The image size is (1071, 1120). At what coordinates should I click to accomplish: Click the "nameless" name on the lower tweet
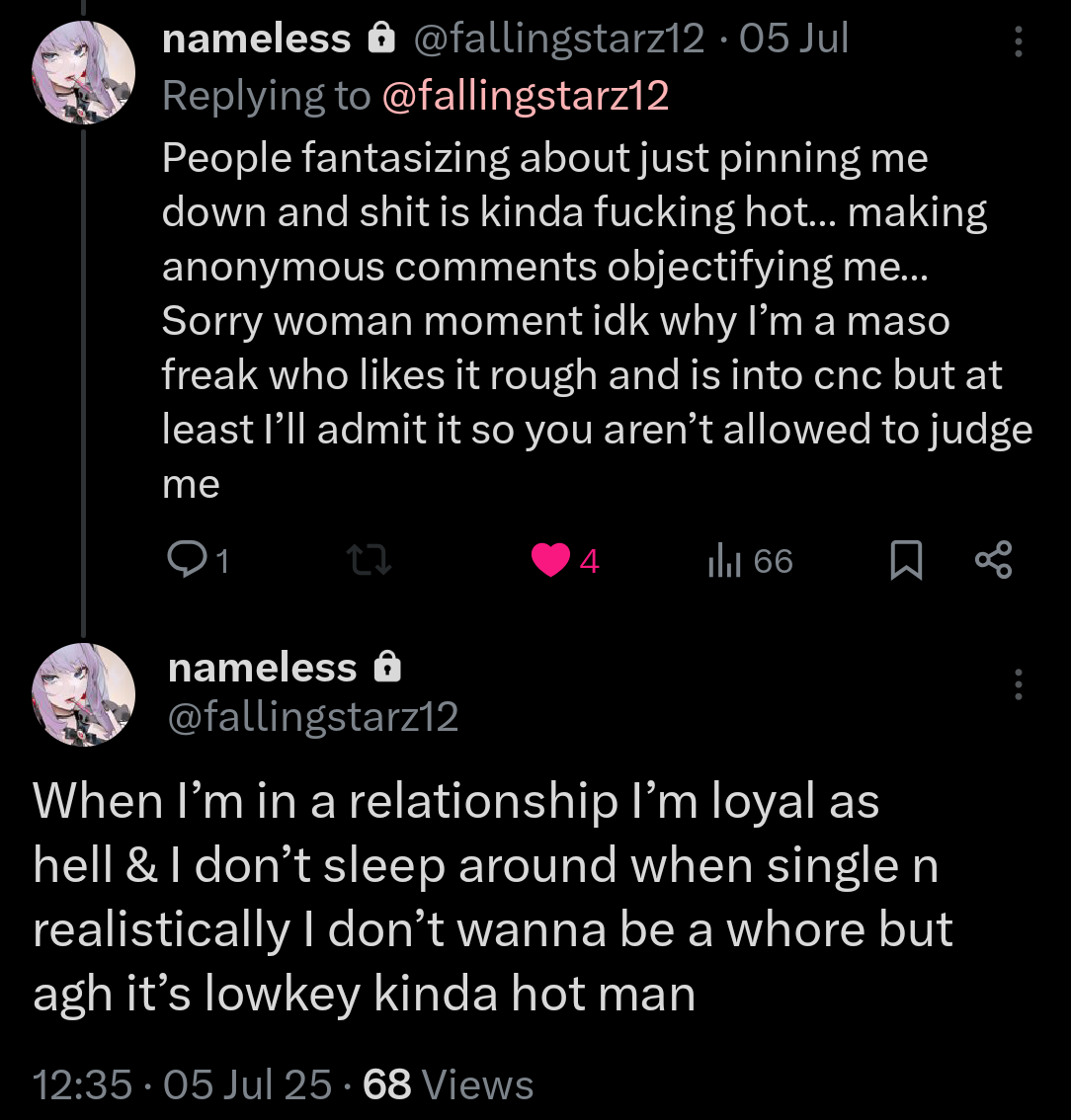click(262, 669)
